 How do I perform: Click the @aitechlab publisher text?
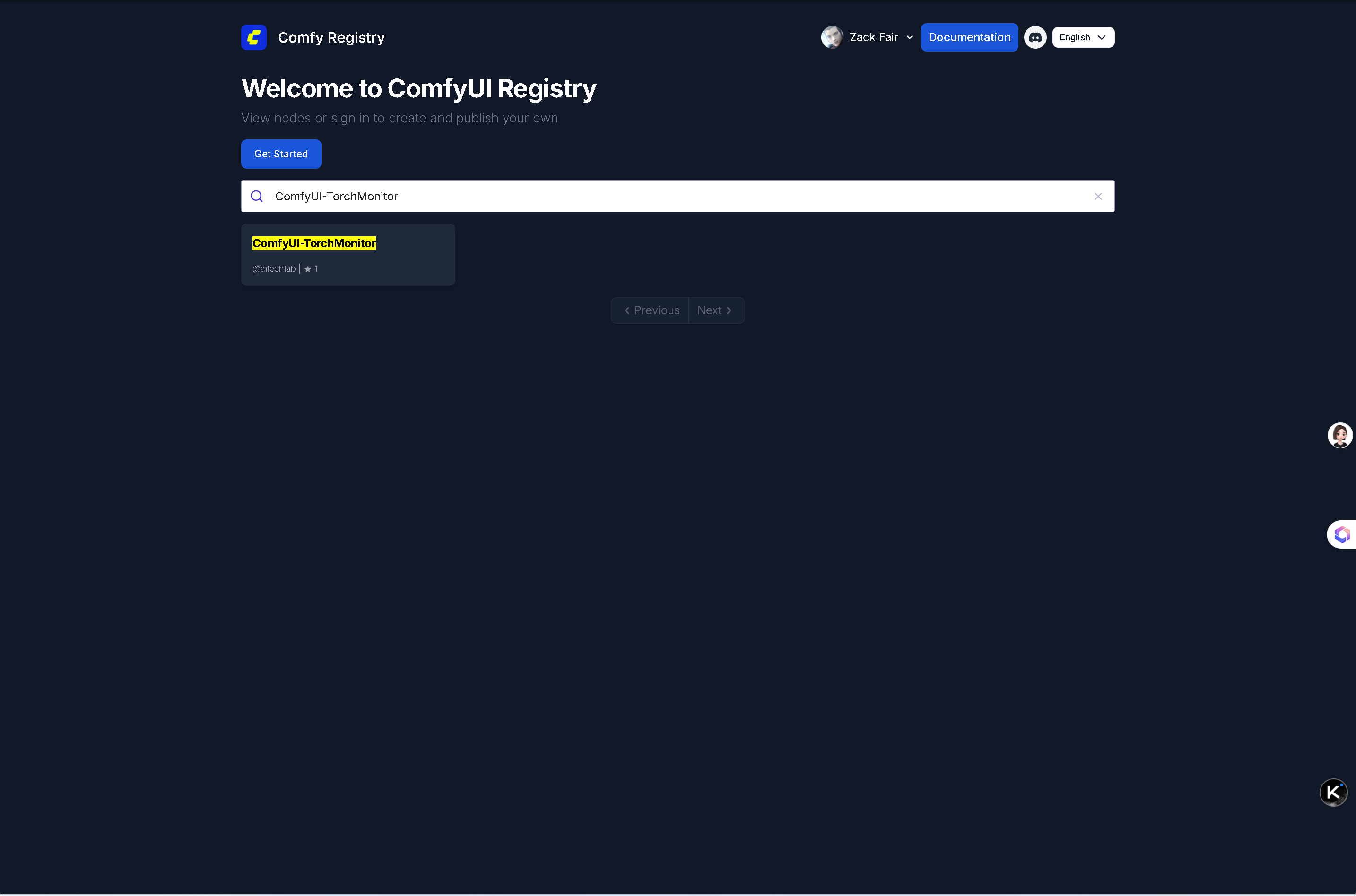click(274, 269)
